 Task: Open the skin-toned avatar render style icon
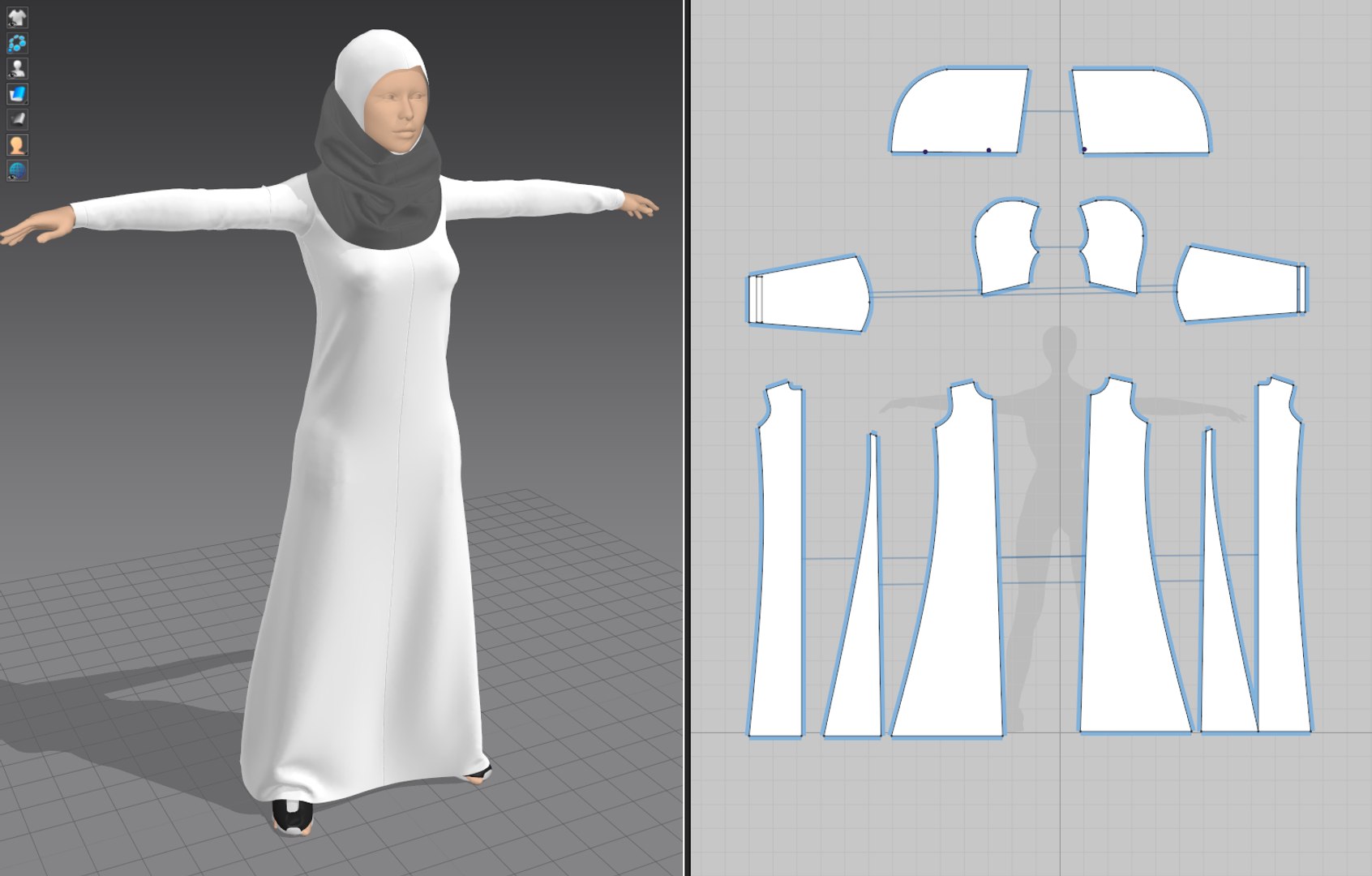point(17,145)
